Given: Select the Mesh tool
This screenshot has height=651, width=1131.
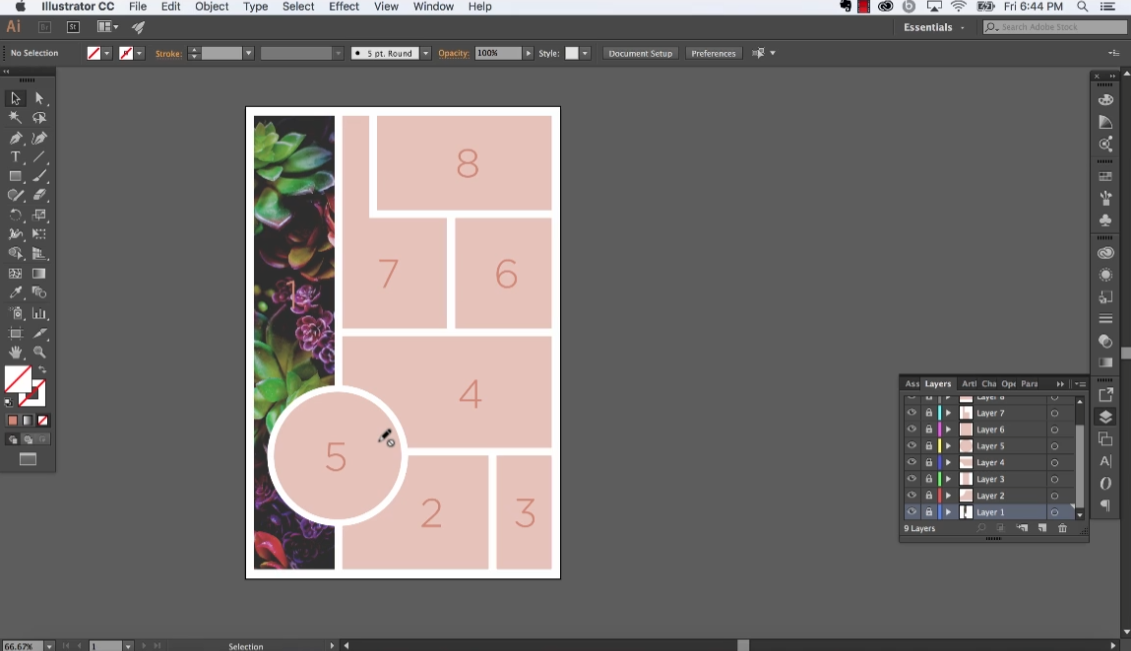Looking at the screenshot, I should (x=15, y=274).
